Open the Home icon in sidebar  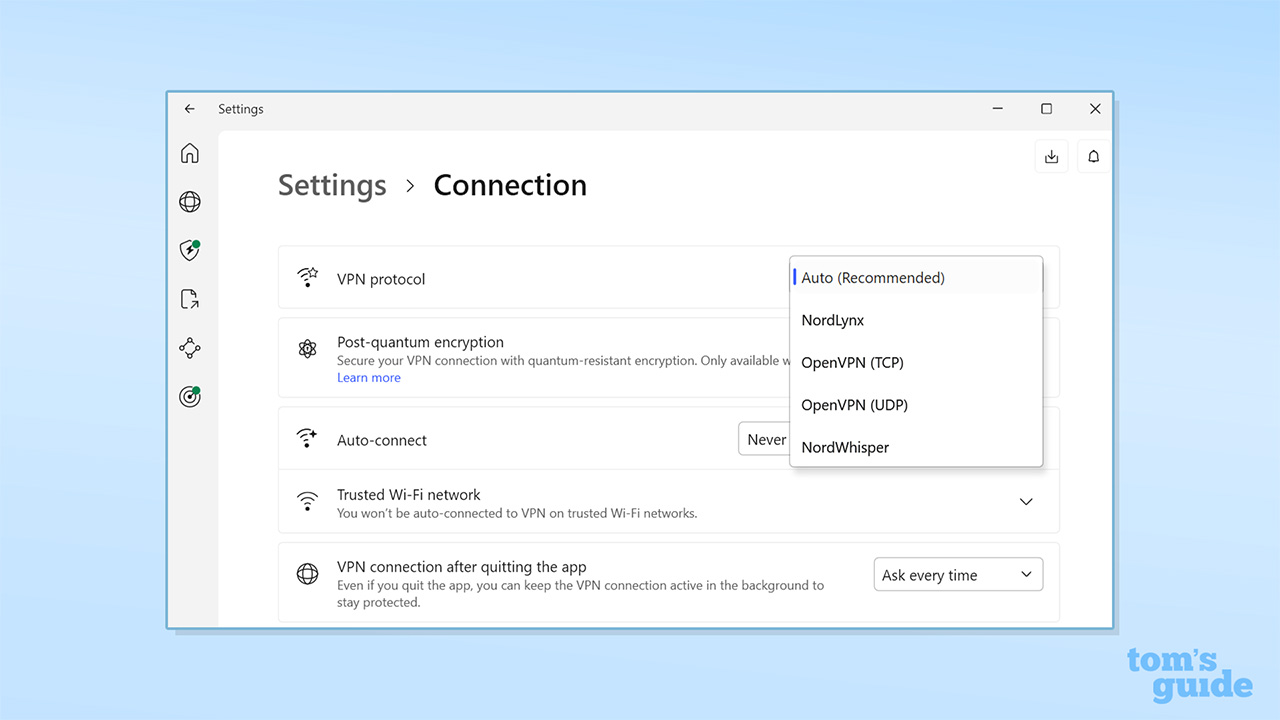tap(190, 153)
